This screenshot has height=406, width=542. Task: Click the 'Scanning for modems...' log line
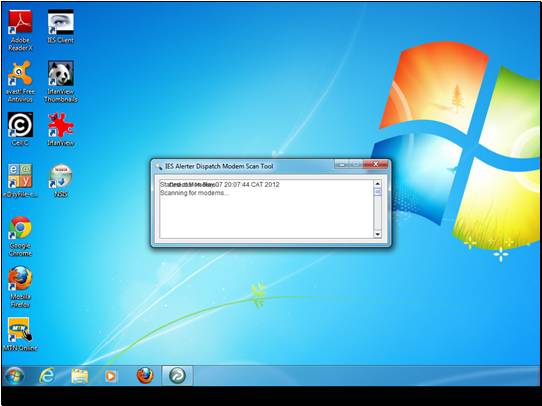194,193
